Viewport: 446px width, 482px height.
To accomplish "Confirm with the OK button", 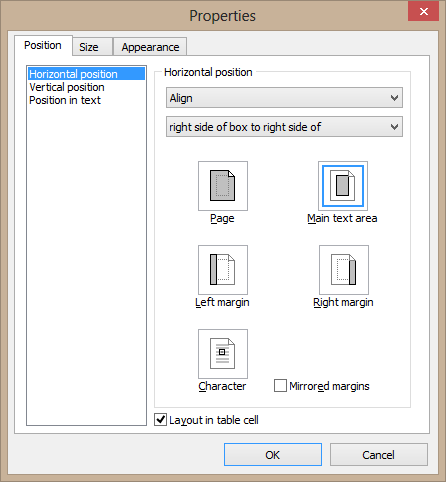I will click(x=273, y=455).
